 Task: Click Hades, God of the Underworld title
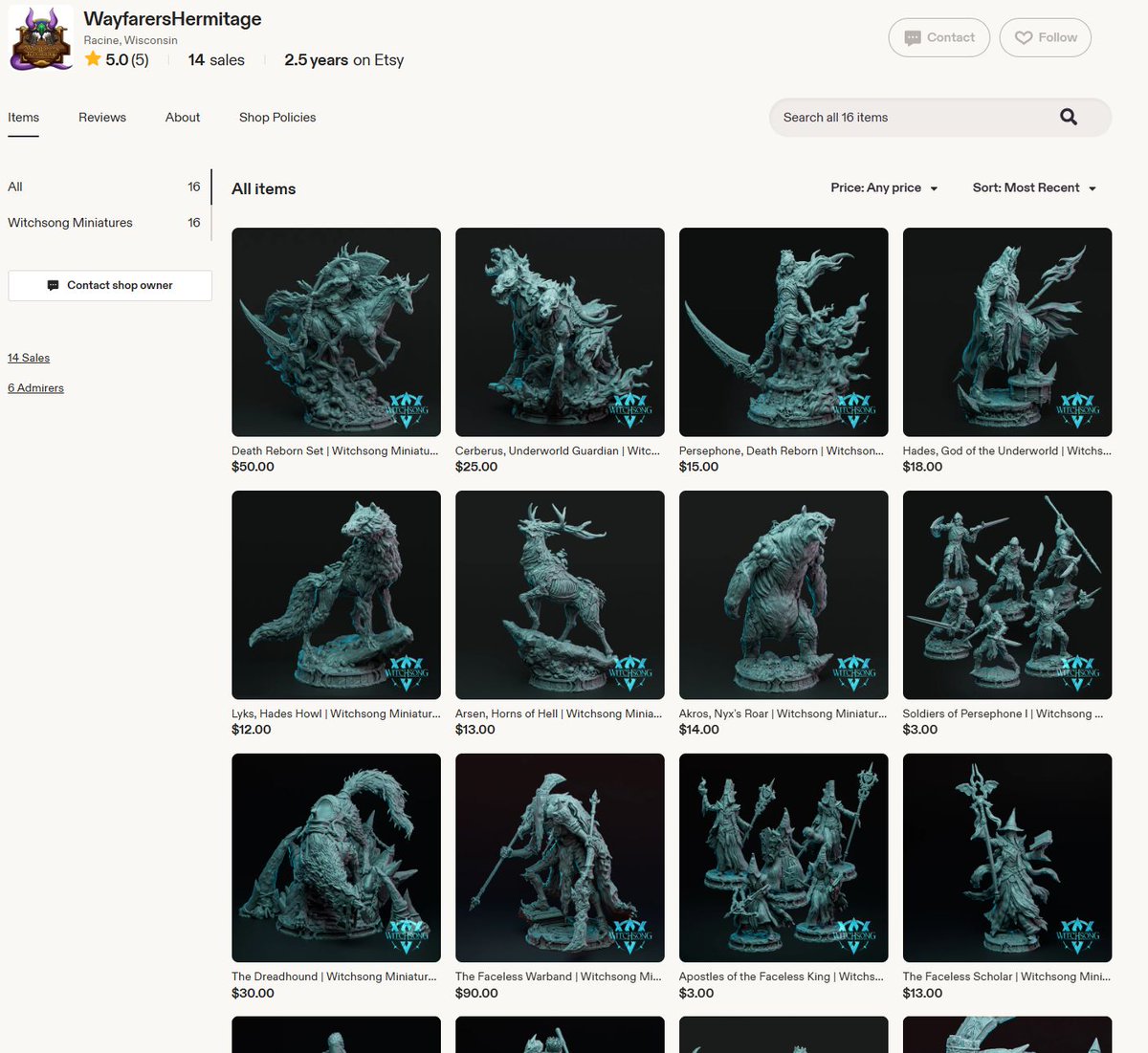click(1006, 450)
